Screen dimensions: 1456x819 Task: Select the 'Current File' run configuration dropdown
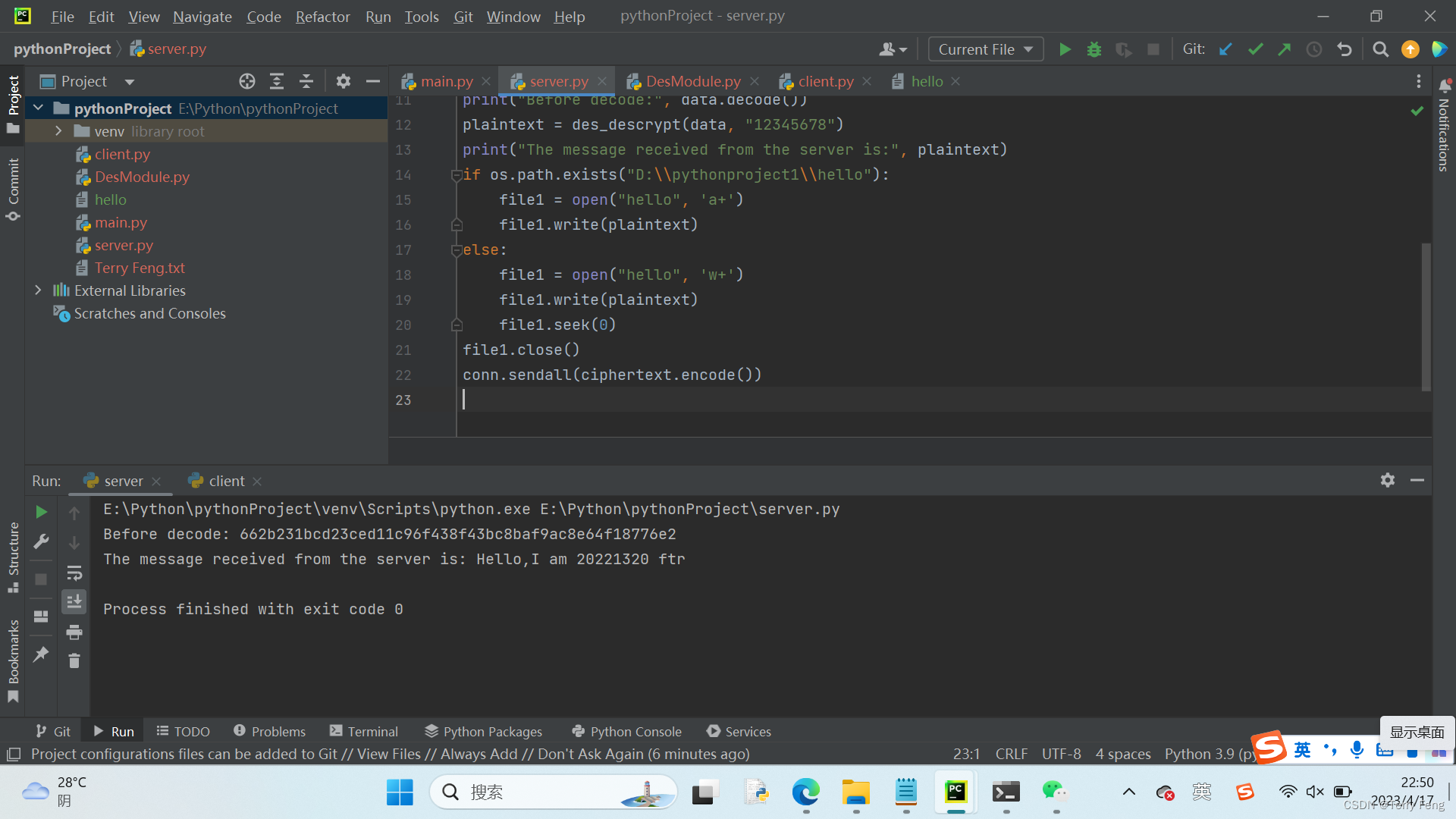tap(983, 48)
